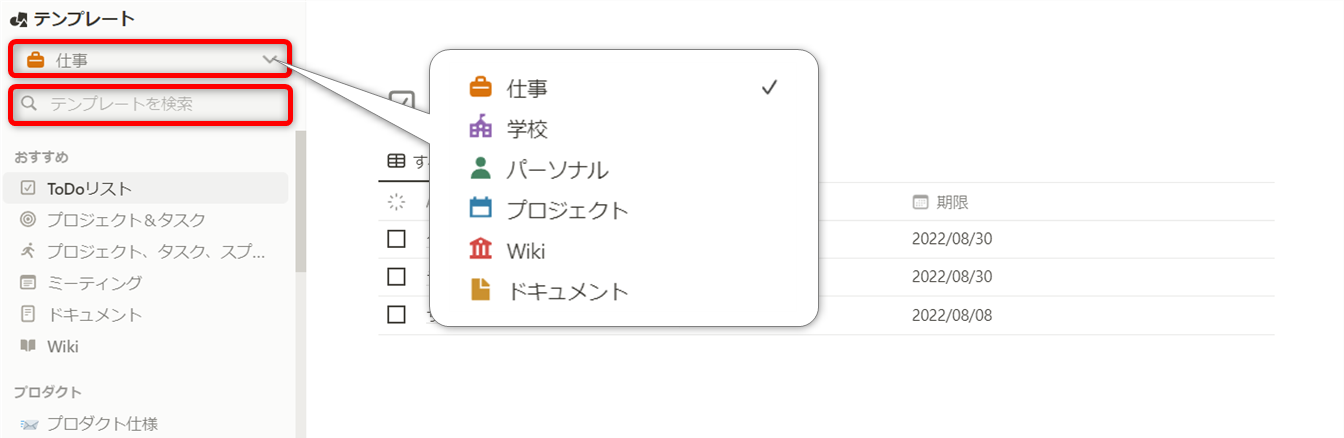Open the ToDoリスト template
1344x438 pixels.
click(89, 188)
